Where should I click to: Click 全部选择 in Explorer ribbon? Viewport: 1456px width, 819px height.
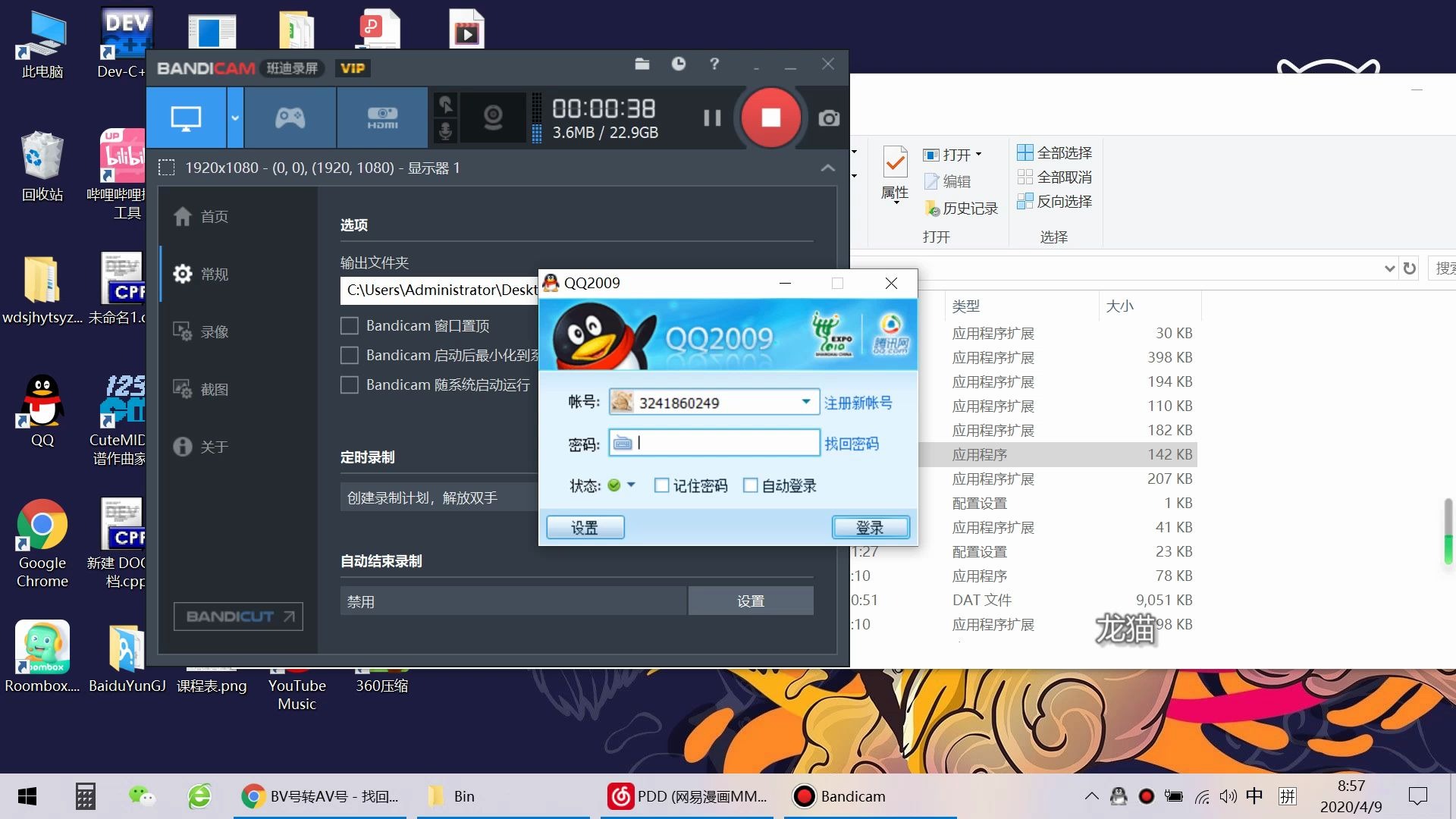click(1054, 152)
